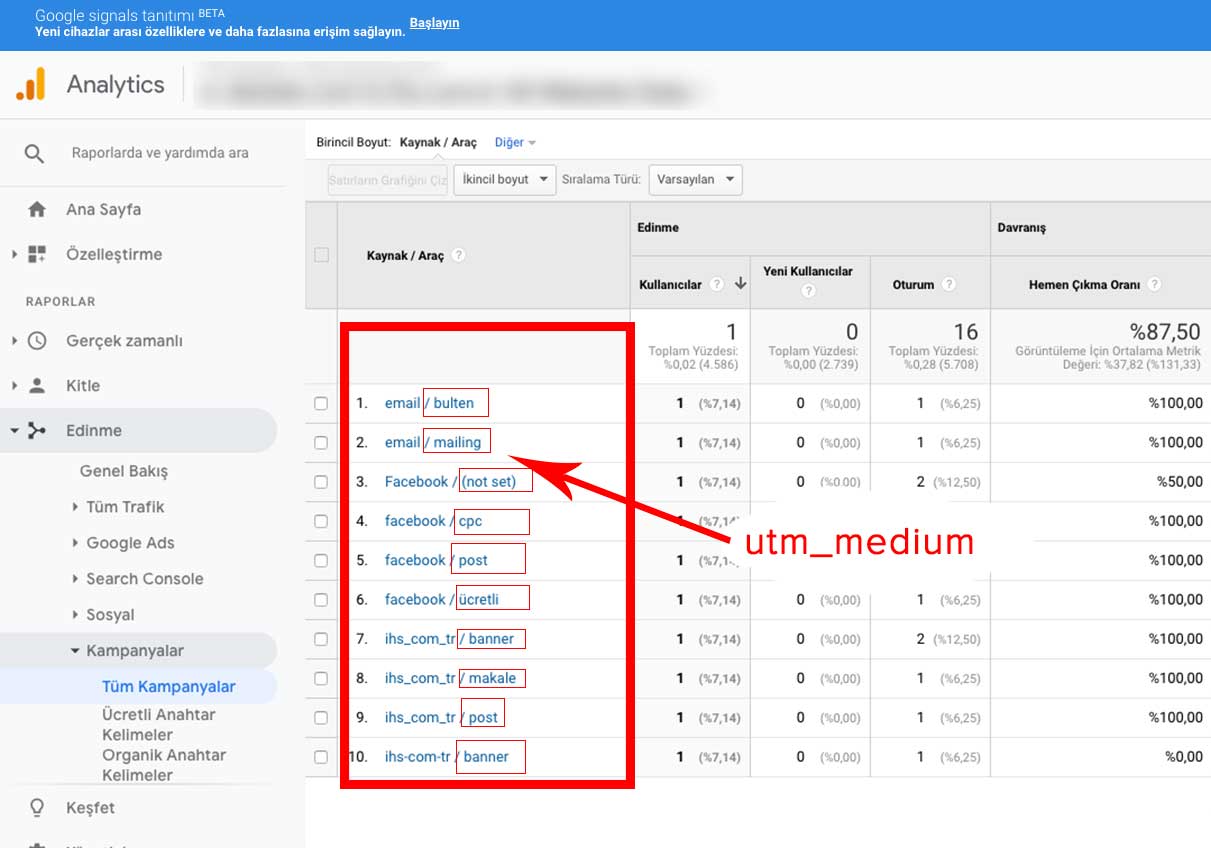Open the facebook / cpc source link

coord(434,521)
